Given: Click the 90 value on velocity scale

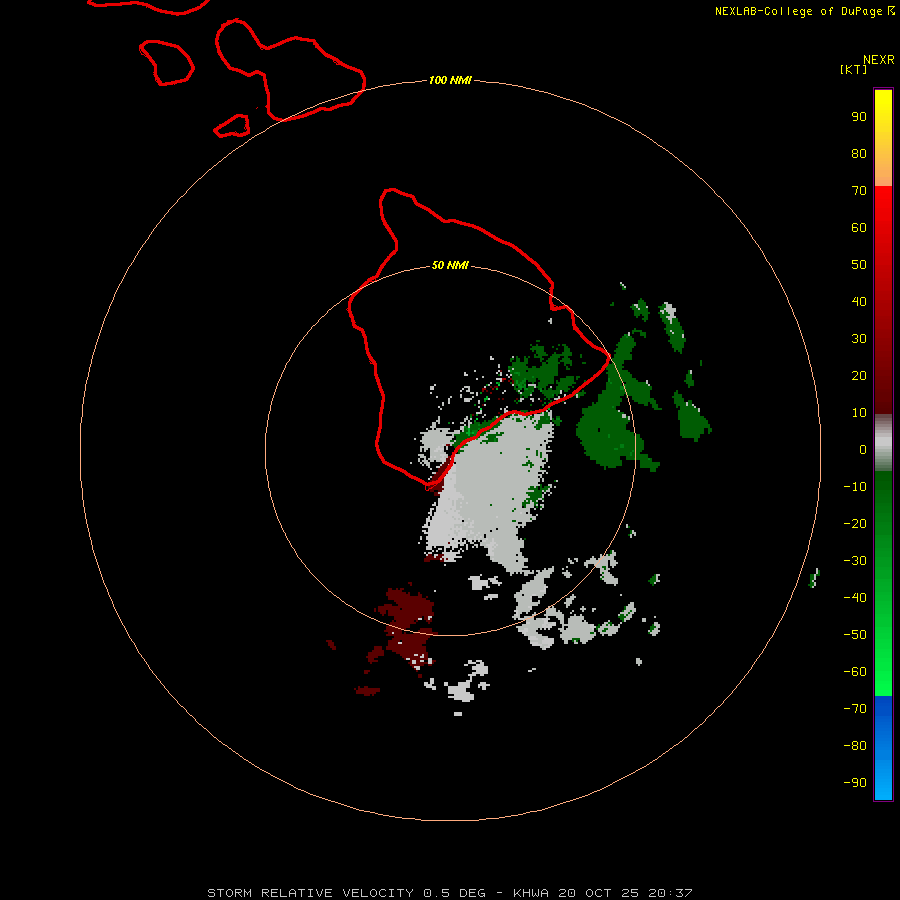Looking at the screenshot, I should (x=859, y=117).
